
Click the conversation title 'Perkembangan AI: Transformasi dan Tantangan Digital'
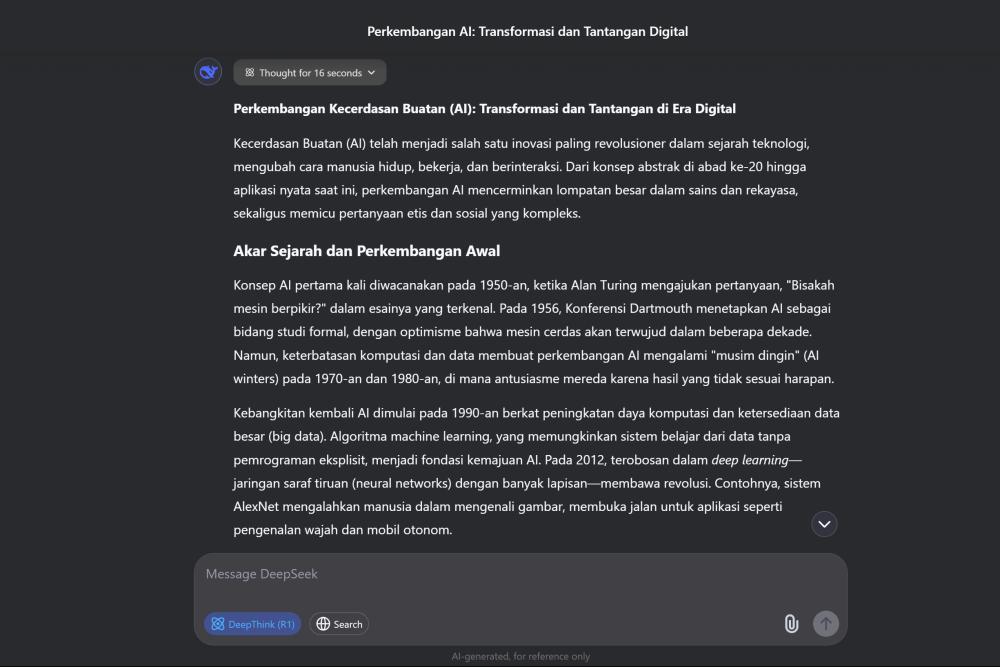527,31
